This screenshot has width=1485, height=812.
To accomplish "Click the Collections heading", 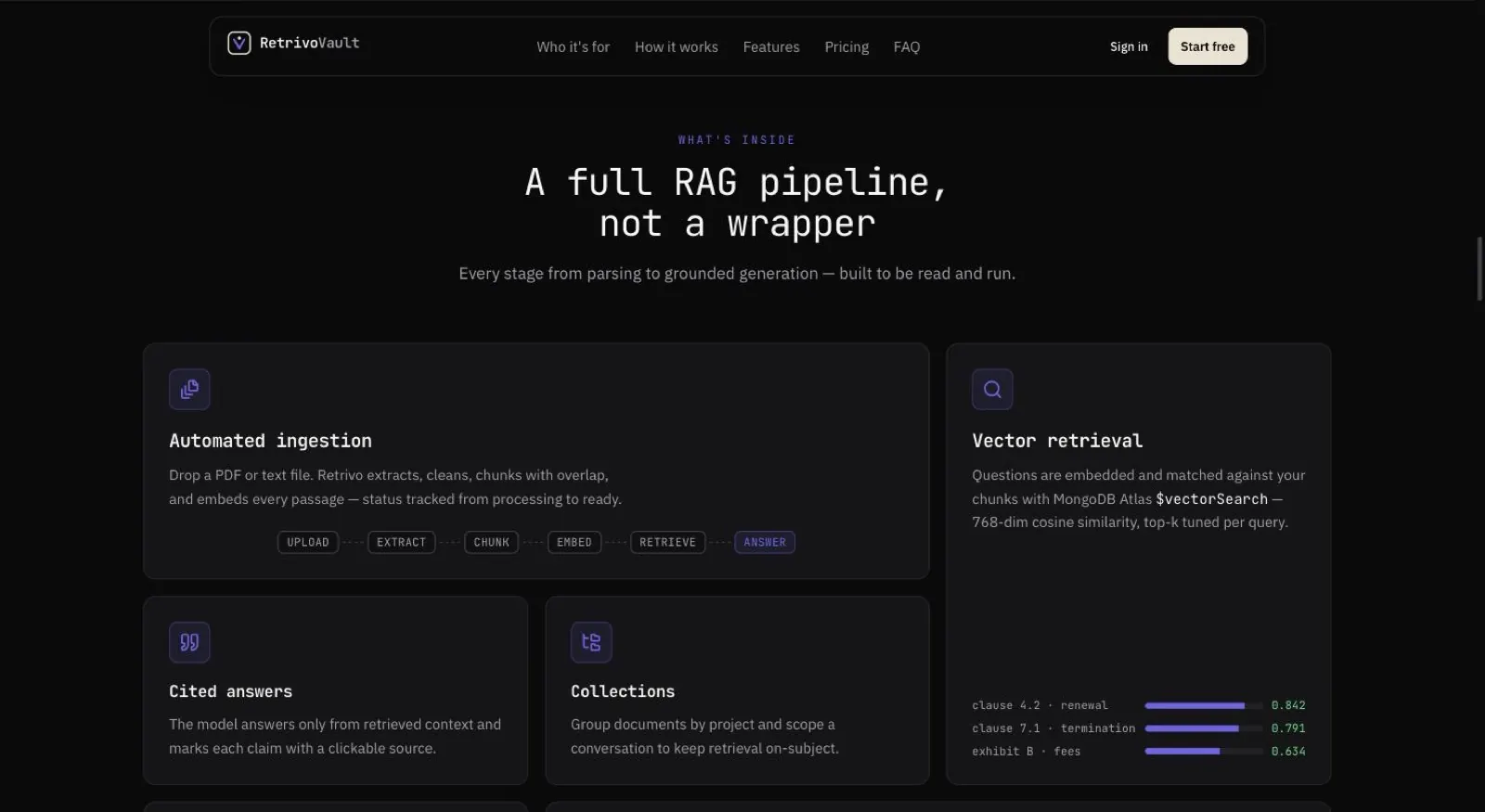I will click(623, 691).
